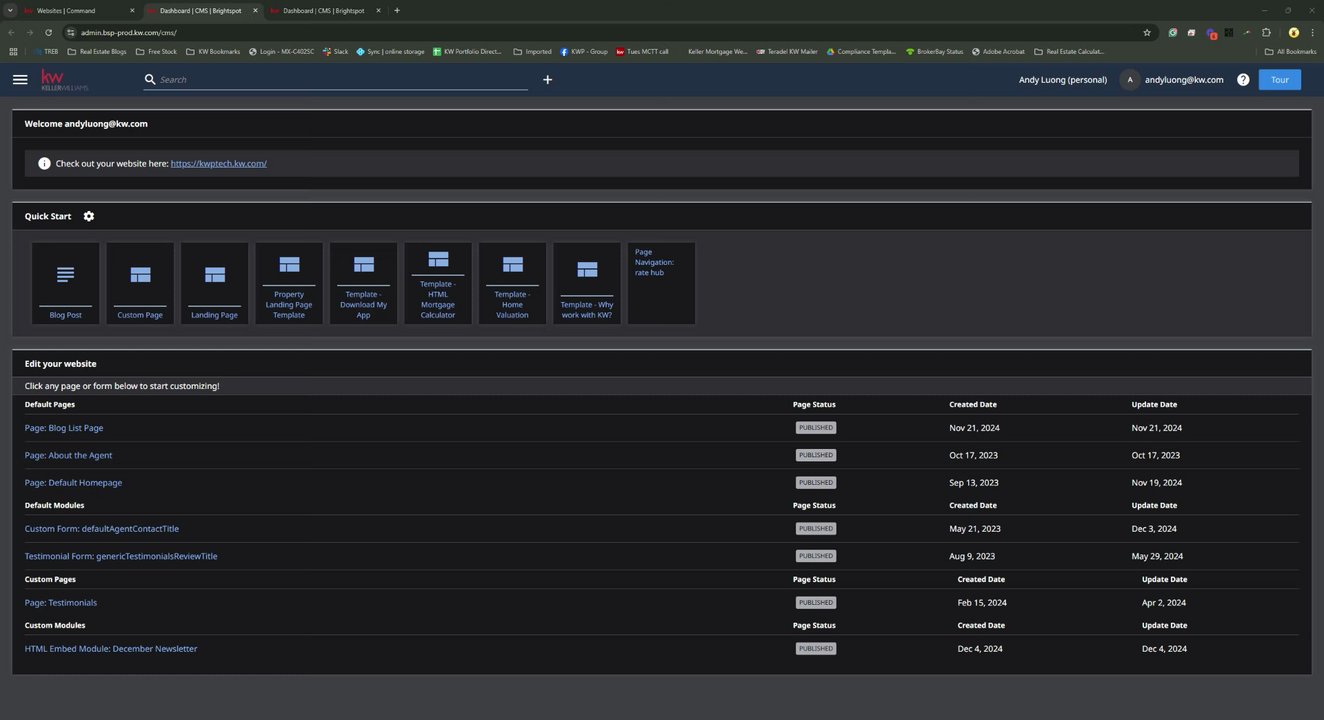The height and width of the screenshot is (720, 1324).
Task: Open the kwptech.kw.com website link
Action: pyautogui.click(x=218, y=163)
